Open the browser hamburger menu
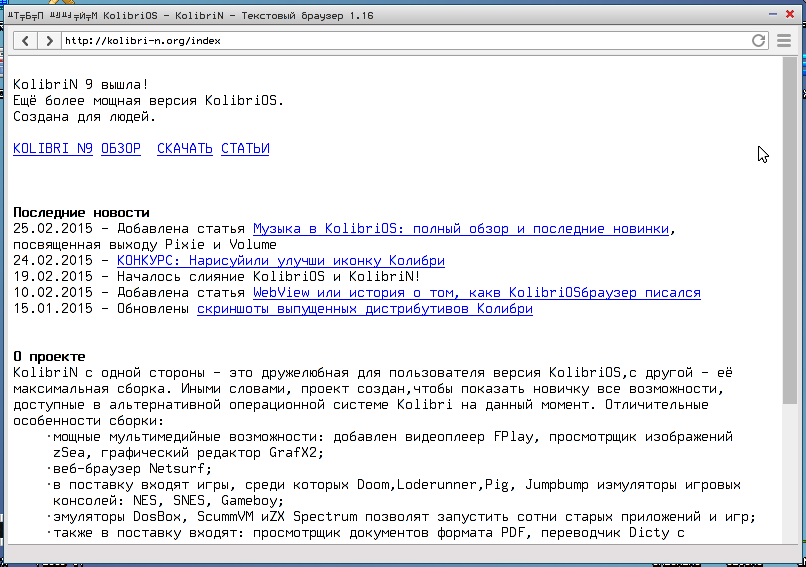Viewport: 806px width, 567px height. pyautogui.click(x=783, y=41)
